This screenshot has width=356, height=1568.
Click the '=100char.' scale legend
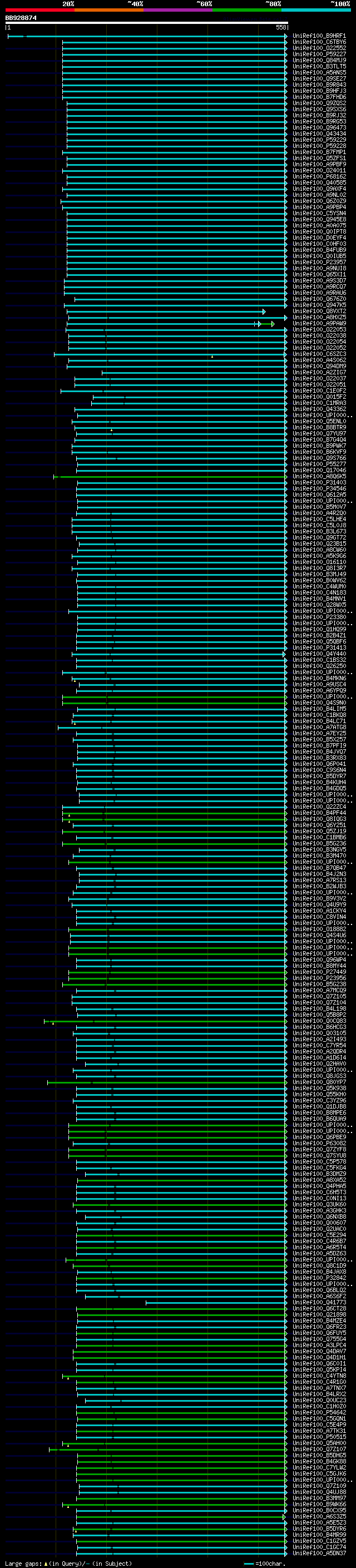tap(264, 1563)
